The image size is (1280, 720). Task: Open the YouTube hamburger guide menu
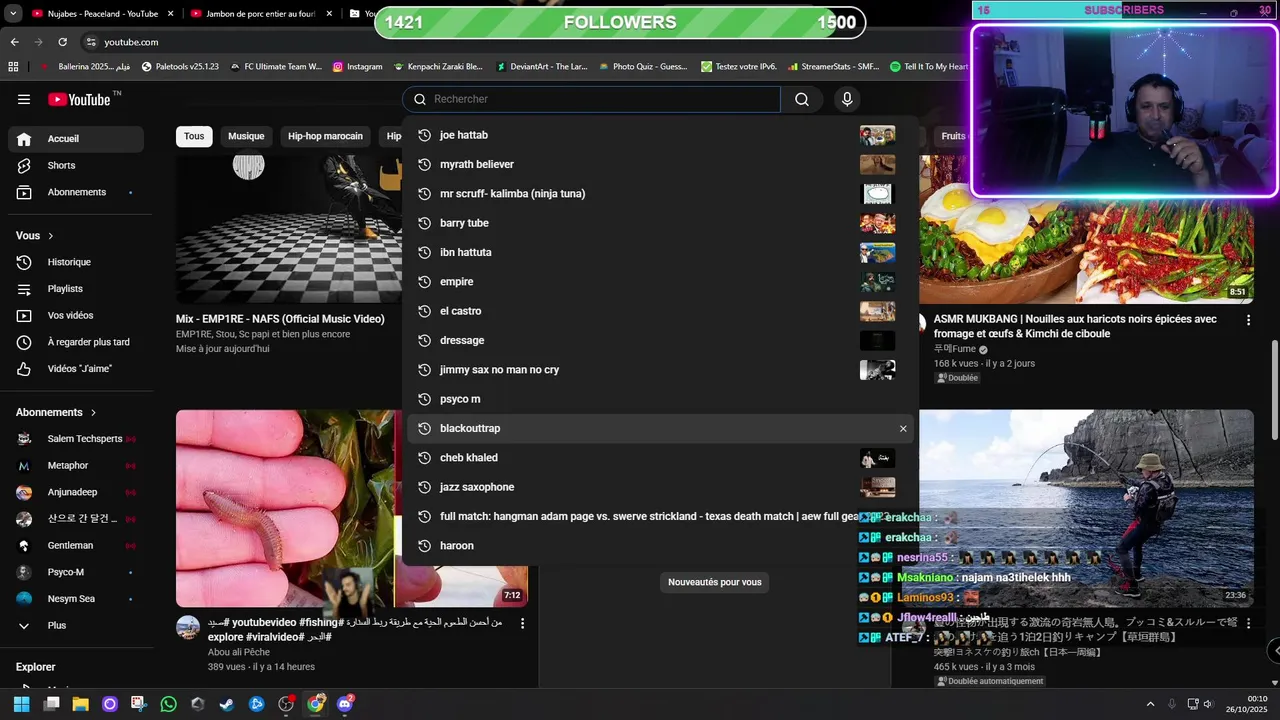point(24,99)
